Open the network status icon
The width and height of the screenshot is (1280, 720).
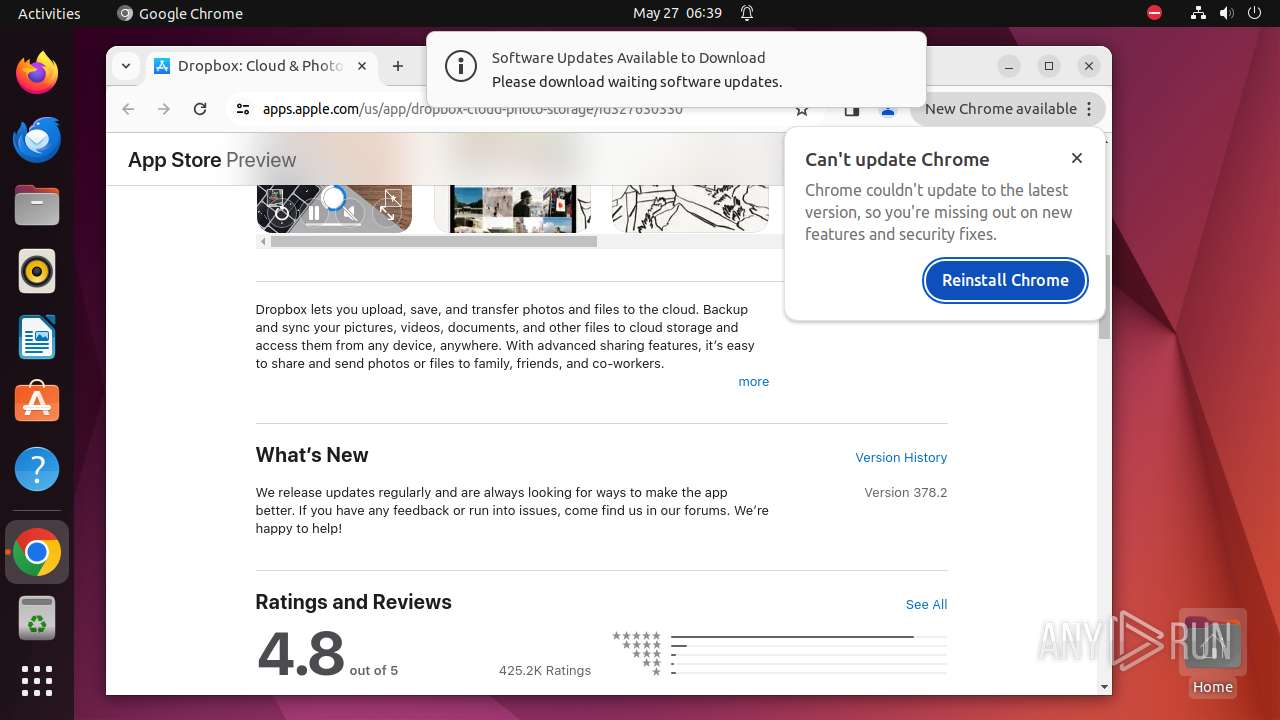pos(1198,13)
